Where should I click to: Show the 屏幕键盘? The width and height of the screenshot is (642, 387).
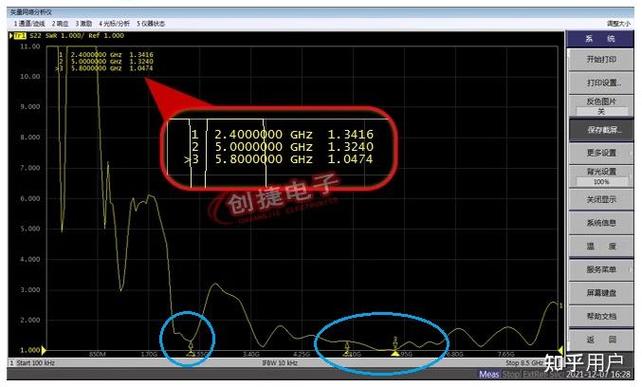(x=601, y=293)
